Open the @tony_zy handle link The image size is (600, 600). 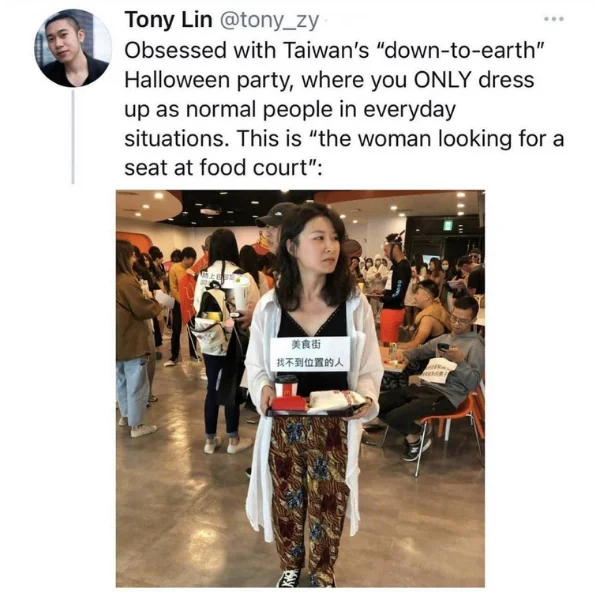click(x=269, y=21)
